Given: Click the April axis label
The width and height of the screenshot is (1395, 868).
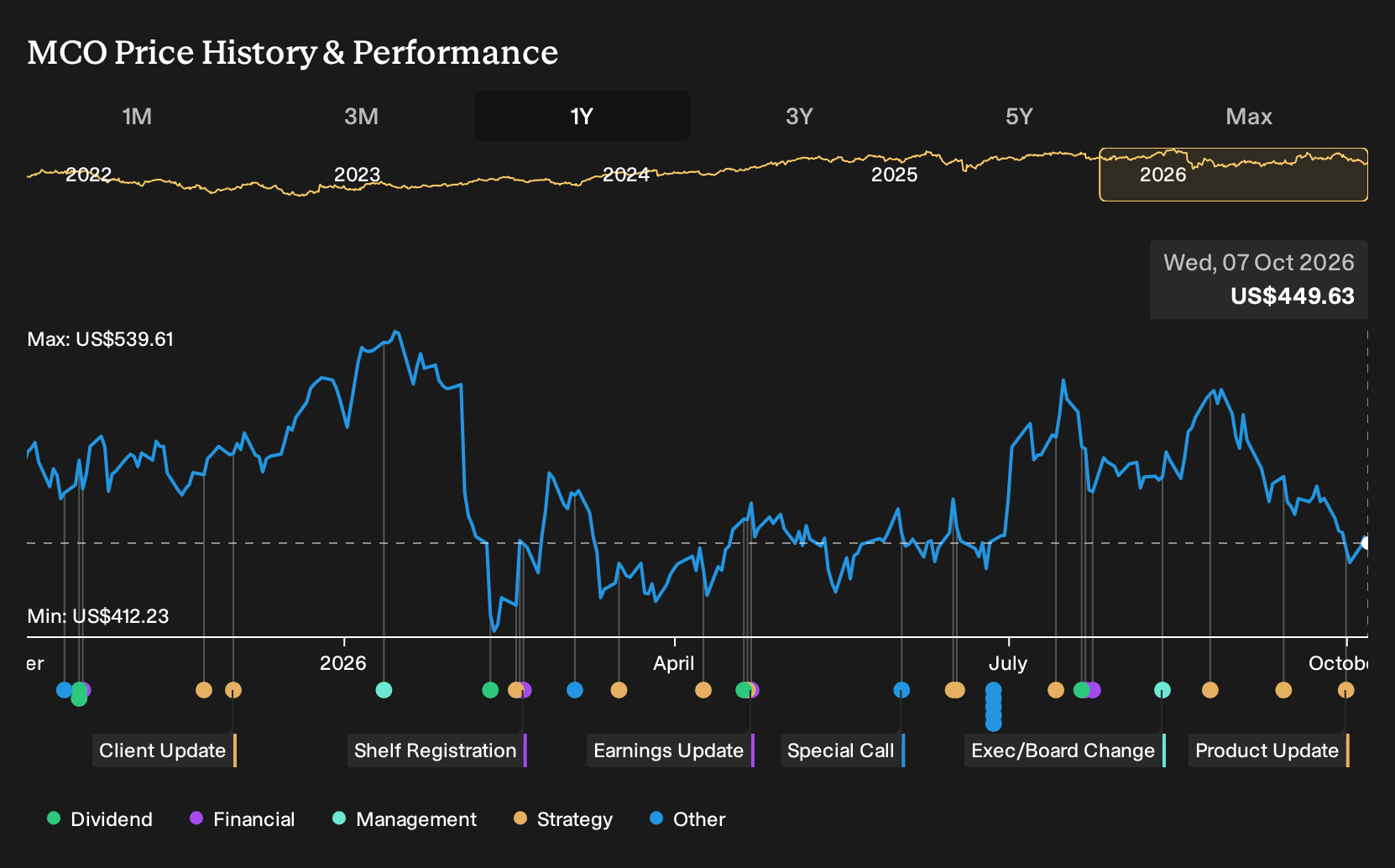Looking at the screenshot, I should click(x=674, y=663).
